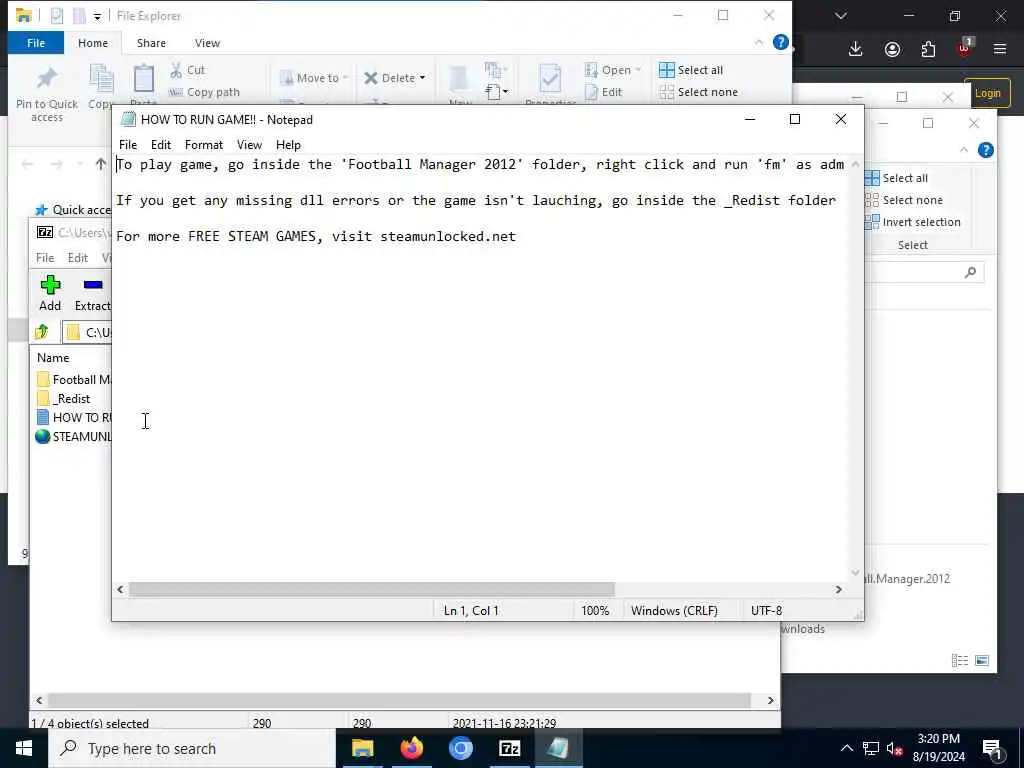Click Help question mark in File Explorer
The width and height of the screenshot is (1024, 768).
point(780,42)
